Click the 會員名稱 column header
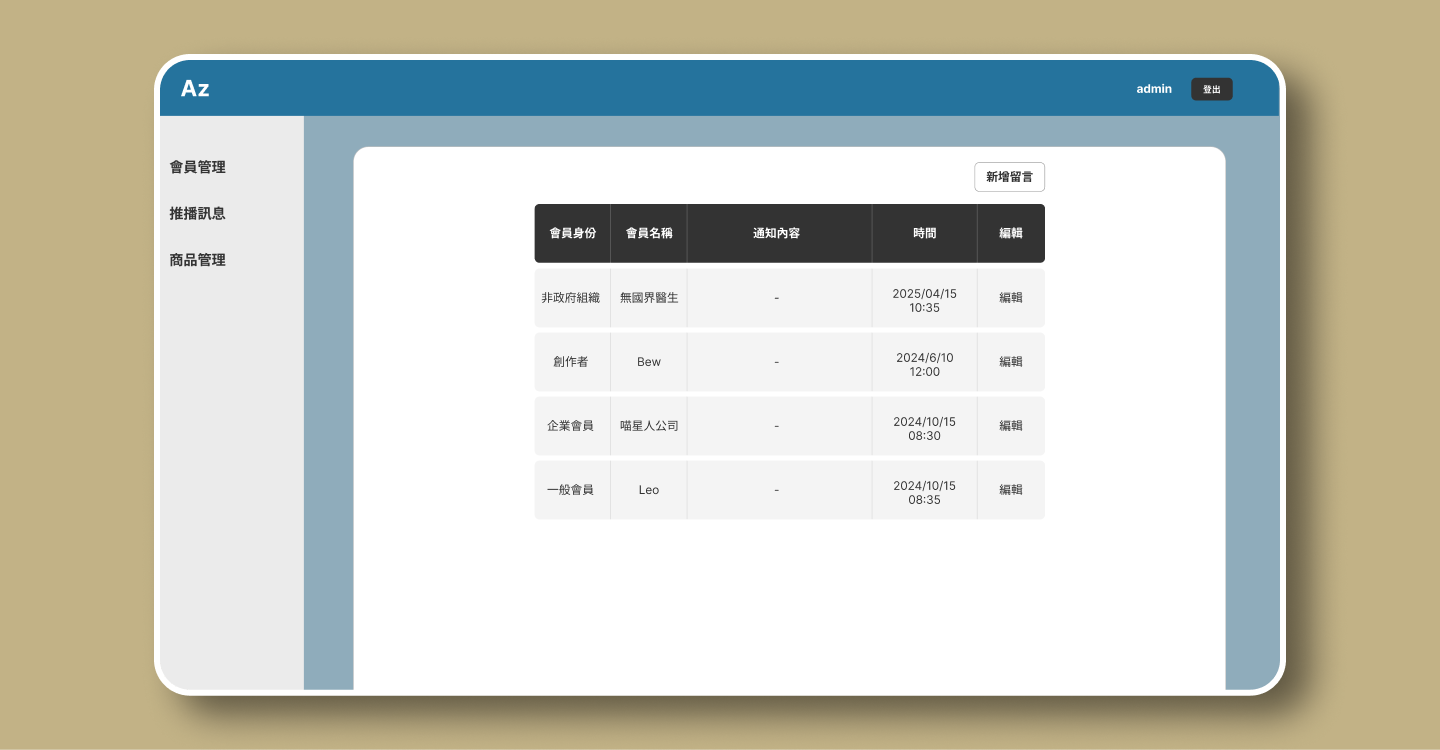The width and height of the screenshot is (1440, 750). [x=649, y=233]
